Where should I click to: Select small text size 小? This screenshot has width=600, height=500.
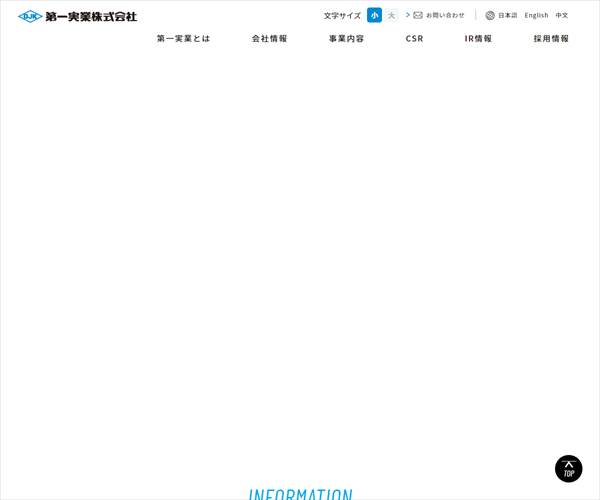pyautogui.click(x=374, y=15)
